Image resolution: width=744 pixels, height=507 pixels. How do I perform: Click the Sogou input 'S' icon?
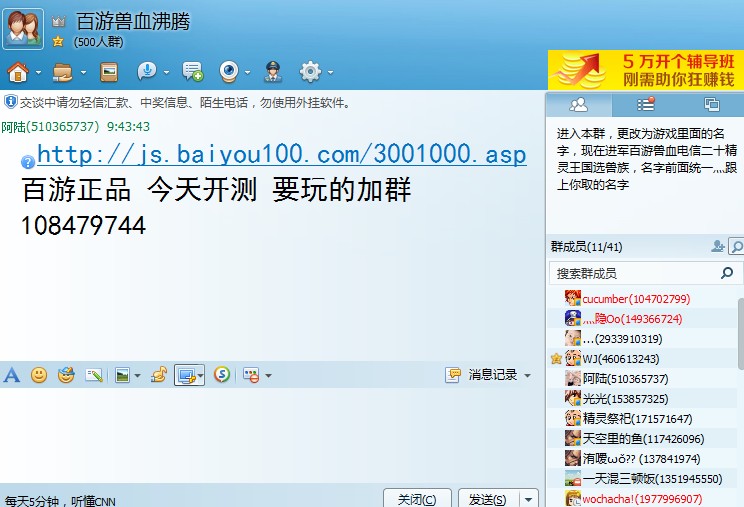222,375
